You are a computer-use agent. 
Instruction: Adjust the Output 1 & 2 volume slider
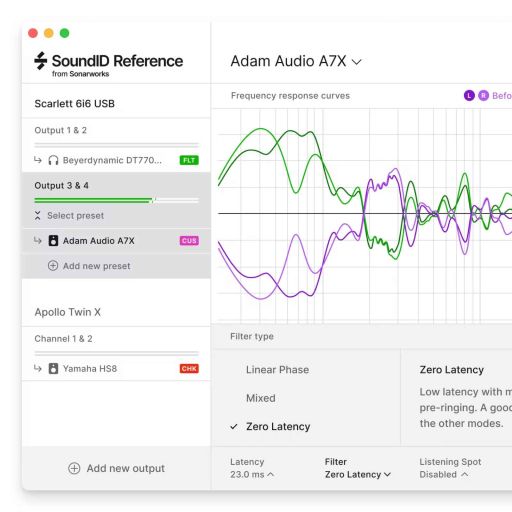click(116, 145)
